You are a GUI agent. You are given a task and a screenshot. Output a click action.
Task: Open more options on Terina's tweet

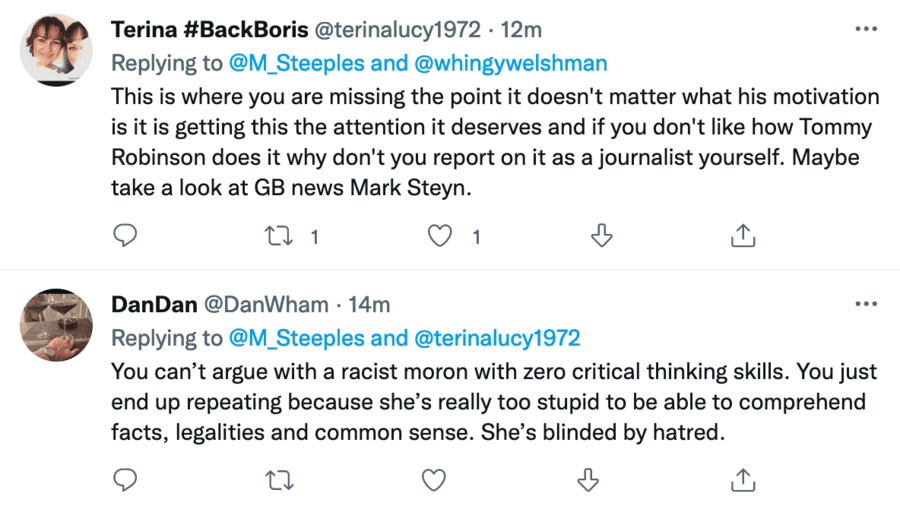click(866, 29)
